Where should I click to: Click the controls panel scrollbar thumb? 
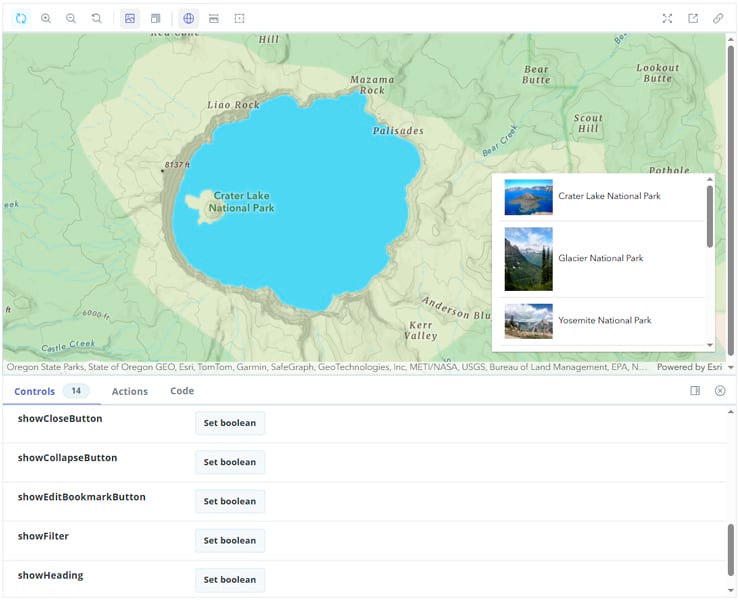tap(731, 550)
